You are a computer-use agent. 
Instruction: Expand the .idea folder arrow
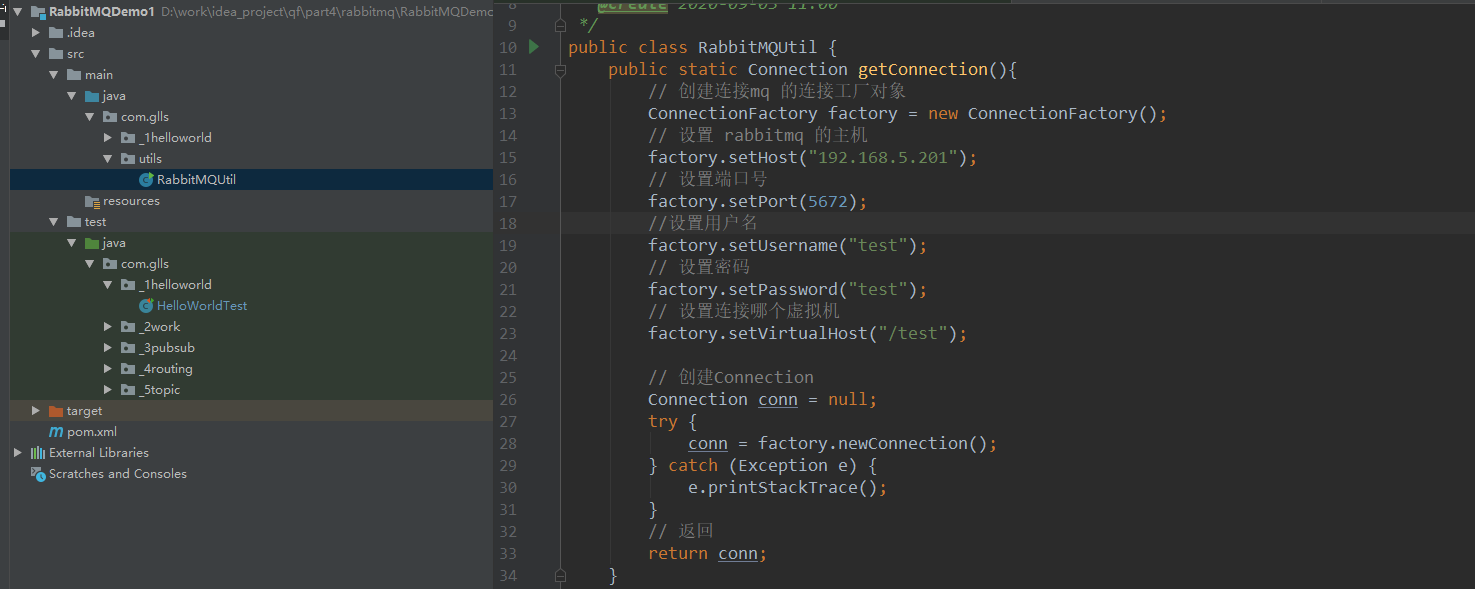click(x=36, y=33)
